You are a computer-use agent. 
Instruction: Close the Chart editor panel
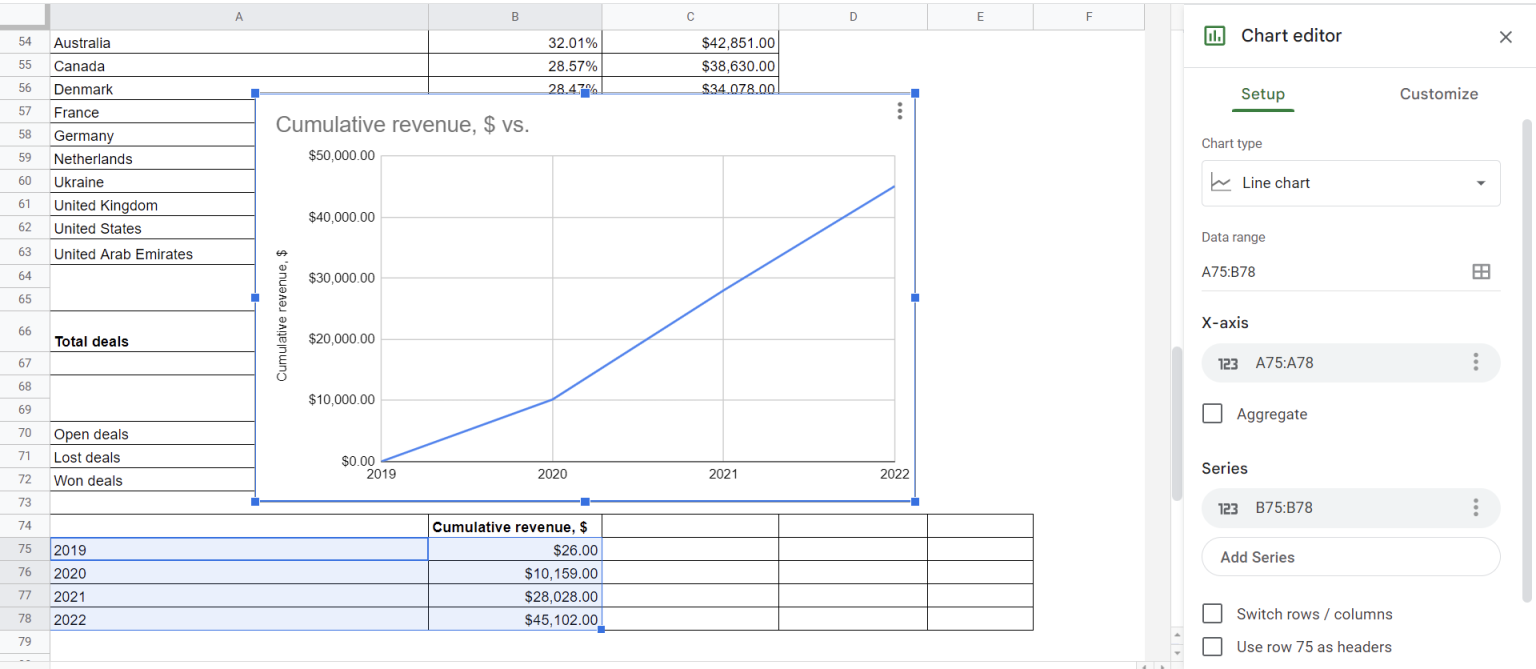click(1505, 37)
